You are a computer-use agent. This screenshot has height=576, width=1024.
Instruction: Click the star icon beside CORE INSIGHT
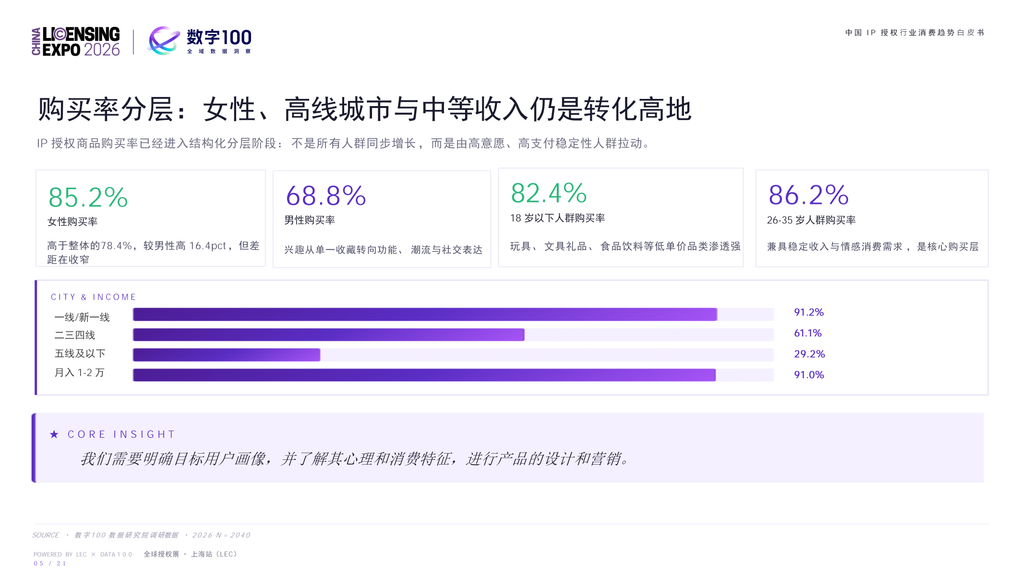pos(54,434)
